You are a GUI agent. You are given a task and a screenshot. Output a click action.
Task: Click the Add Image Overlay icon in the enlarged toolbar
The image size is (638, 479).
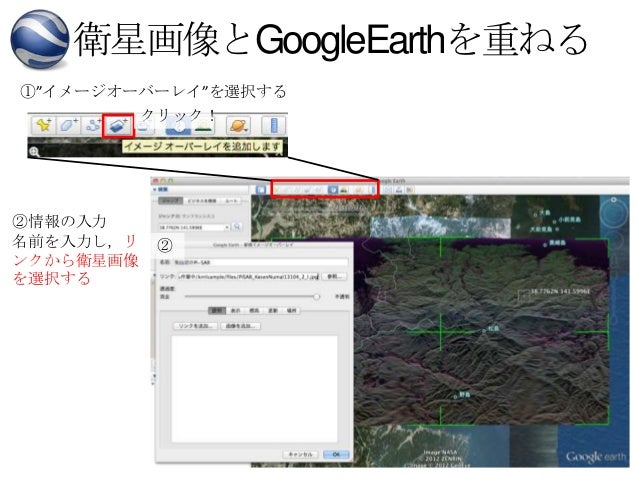click(118, 125)
